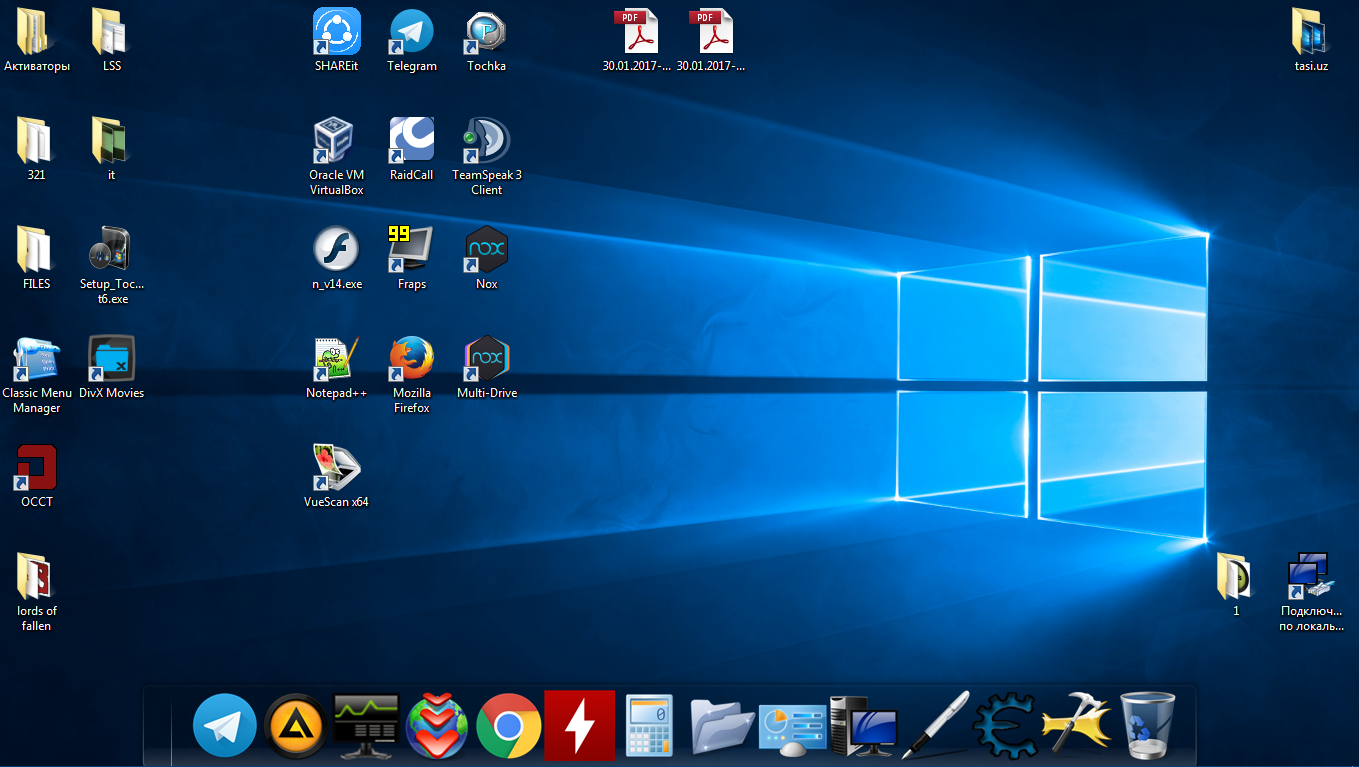The image size is (1359, 767).
Task: Click the hammer and pickaxe dock icon
Action: [1077, 725]
